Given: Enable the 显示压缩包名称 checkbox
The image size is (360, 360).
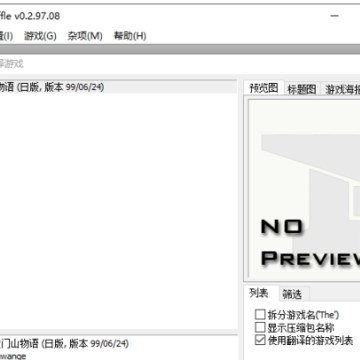Looking at the screenshot, I should [x=260, y=327].
